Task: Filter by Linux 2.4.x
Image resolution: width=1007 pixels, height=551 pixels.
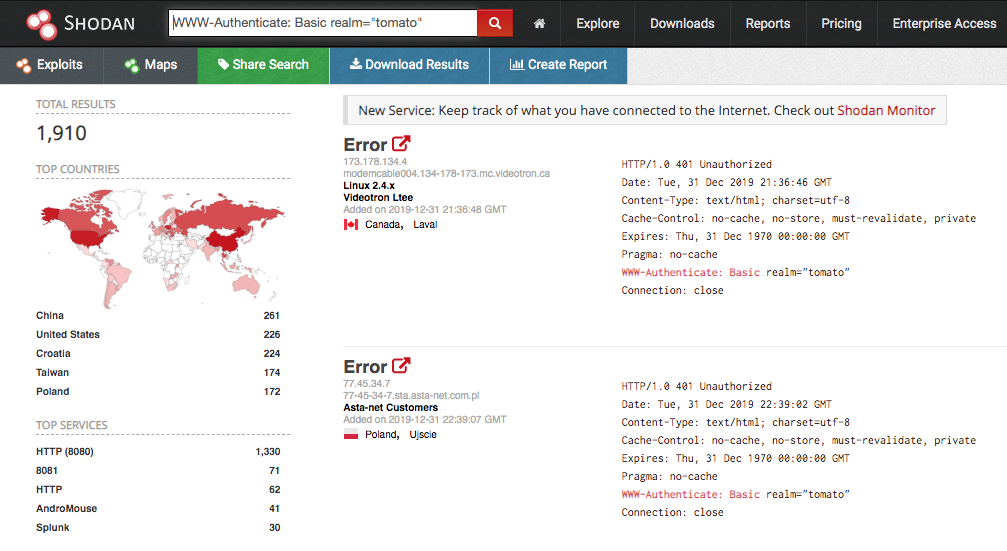Action: point(369,186)
